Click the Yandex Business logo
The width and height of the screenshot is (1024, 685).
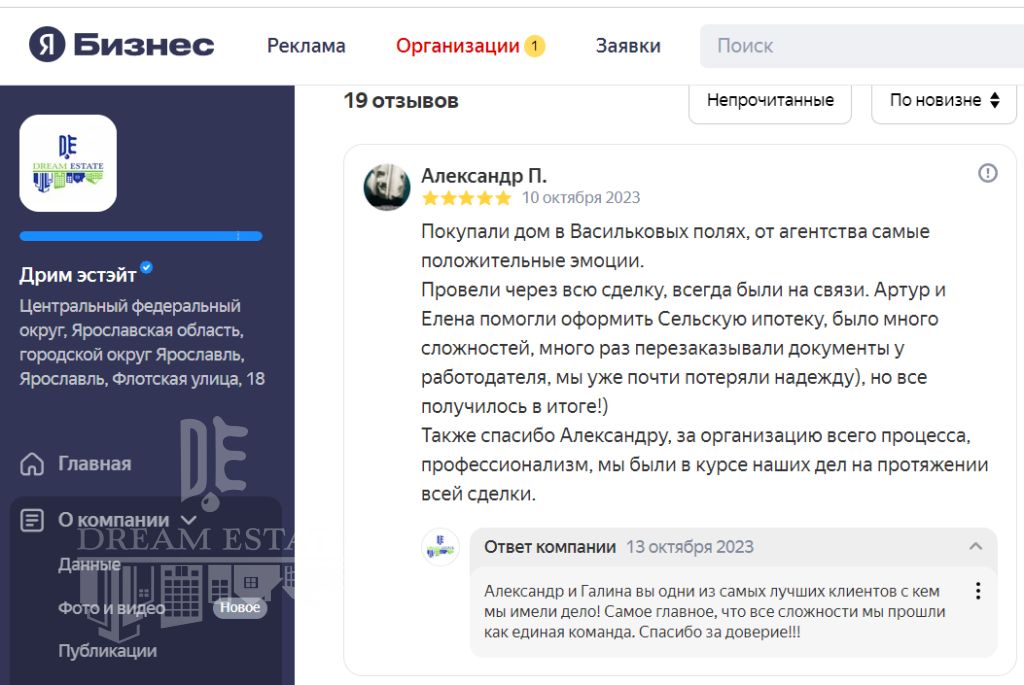coord(121,46)
